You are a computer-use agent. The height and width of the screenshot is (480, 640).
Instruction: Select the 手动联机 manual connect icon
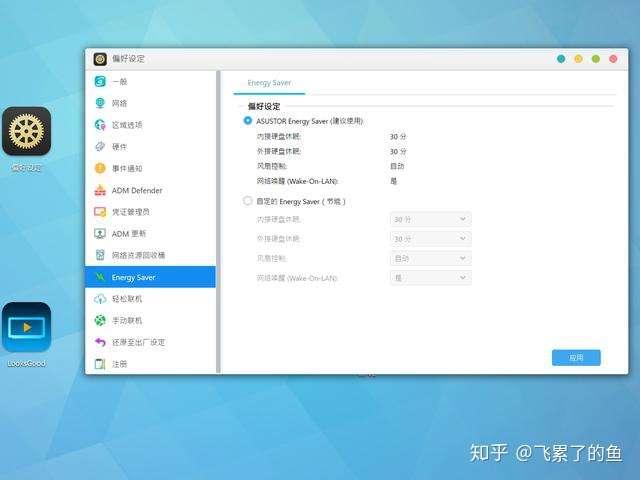pos(100,320)
